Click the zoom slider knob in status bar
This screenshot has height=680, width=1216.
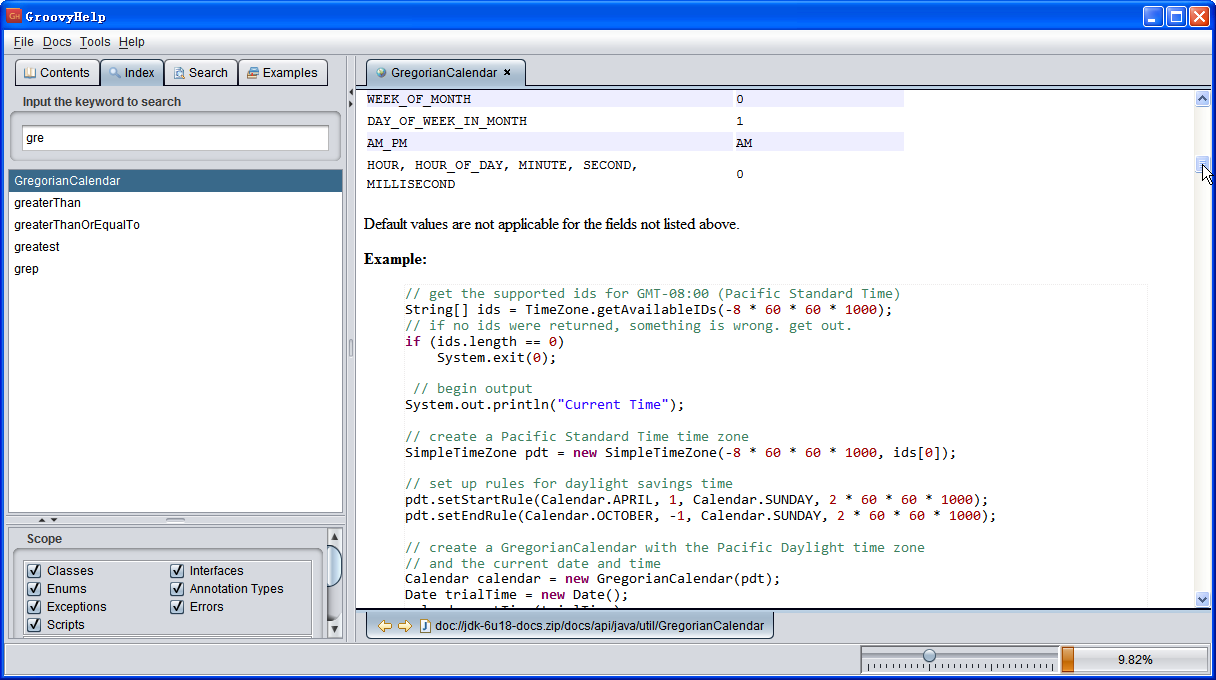point(929,656)
